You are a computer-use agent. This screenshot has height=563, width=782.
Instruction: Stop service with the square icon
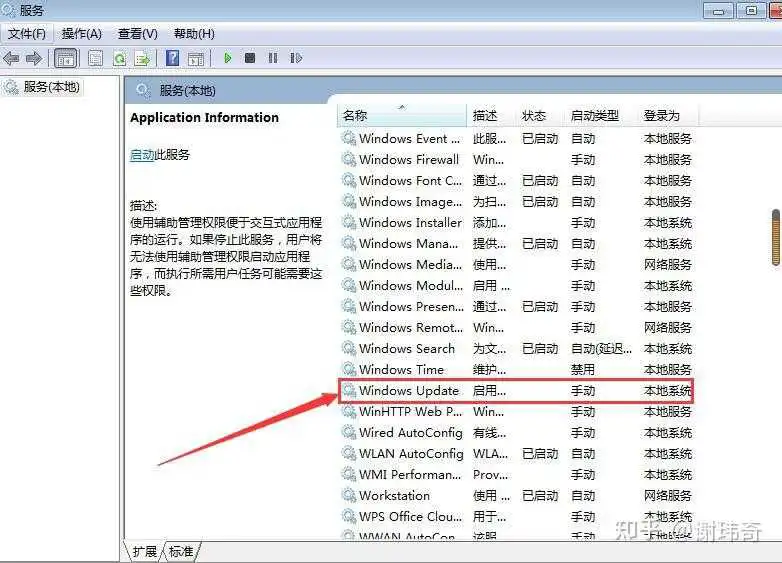250,58
